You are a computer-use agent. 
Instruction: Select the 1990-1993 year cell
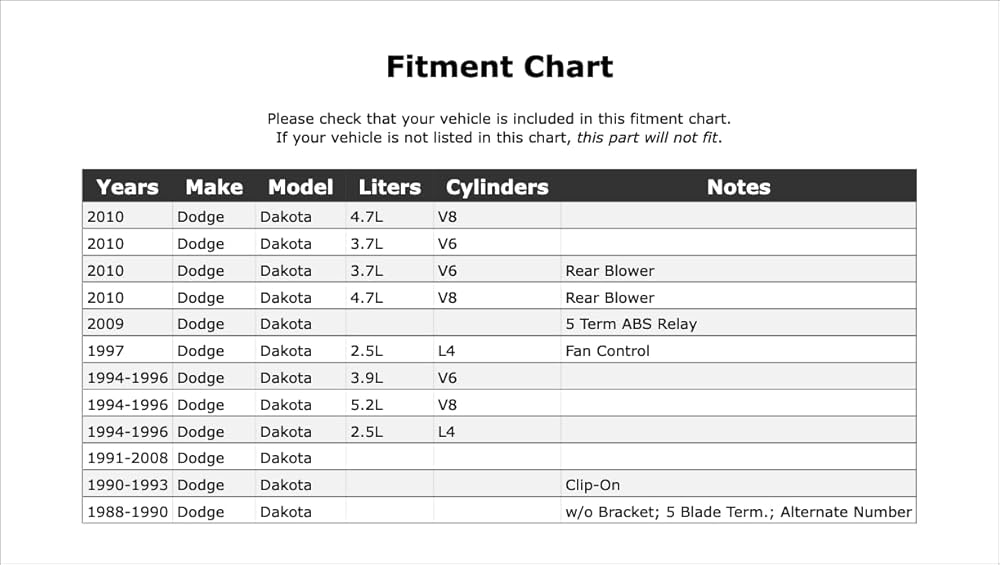coord(128,485)
